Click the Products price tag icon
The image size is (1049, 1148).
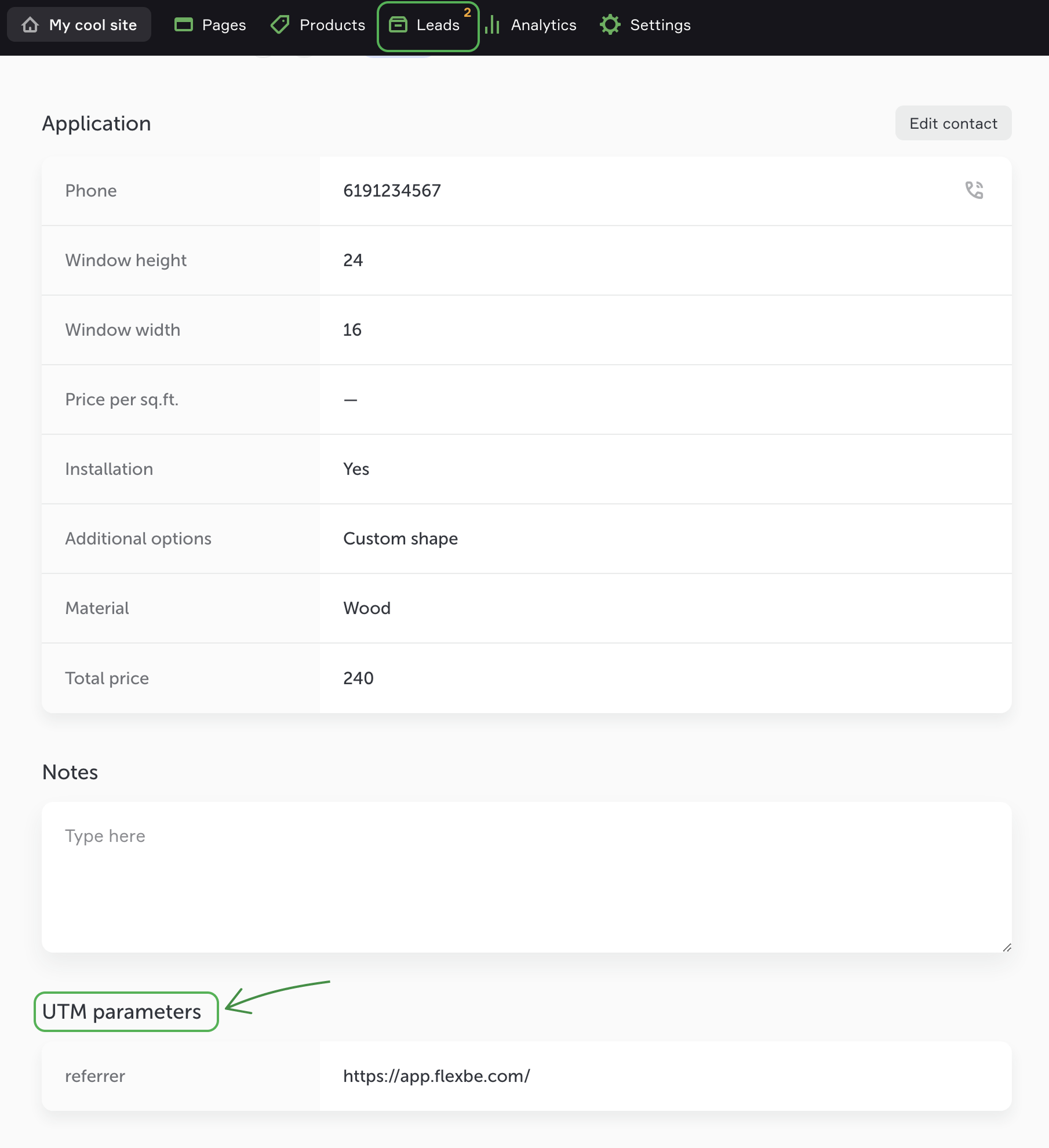280,25
